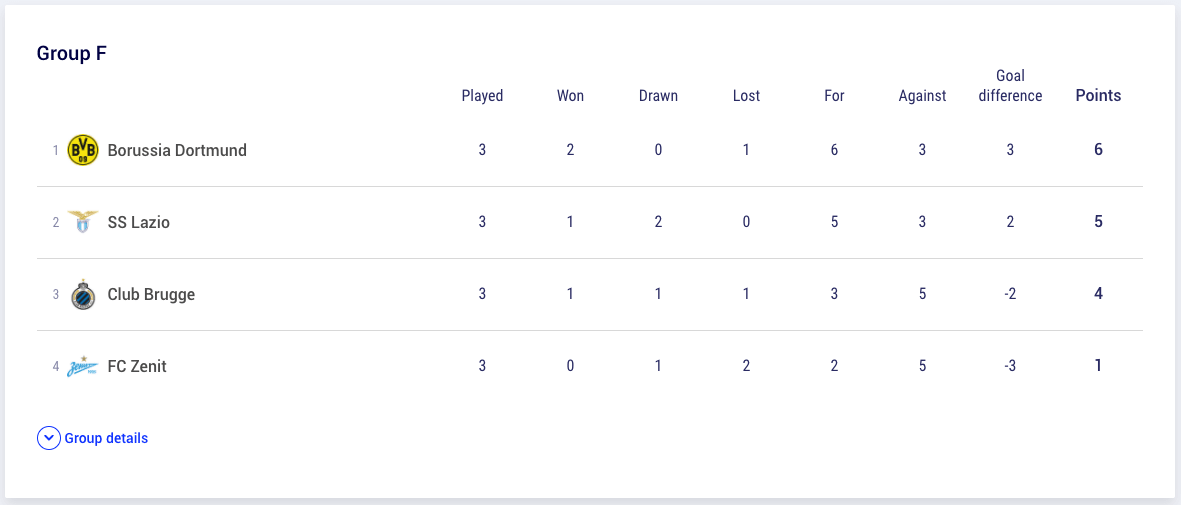
Task: Click the SS Lazio eagle crest
Action: tap(83, 222)
